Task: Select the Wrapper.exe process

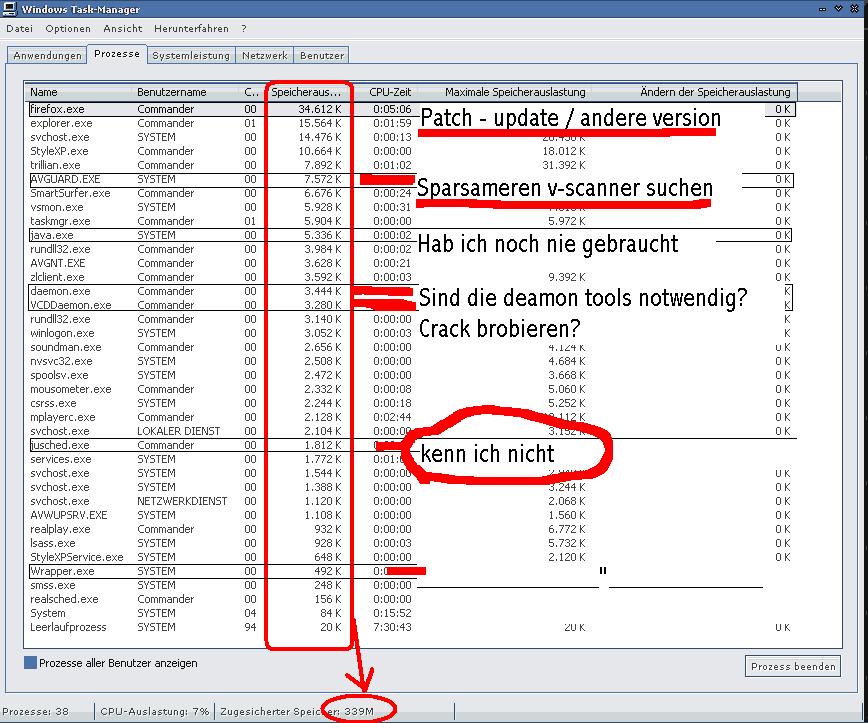Action: click(412, 571)
